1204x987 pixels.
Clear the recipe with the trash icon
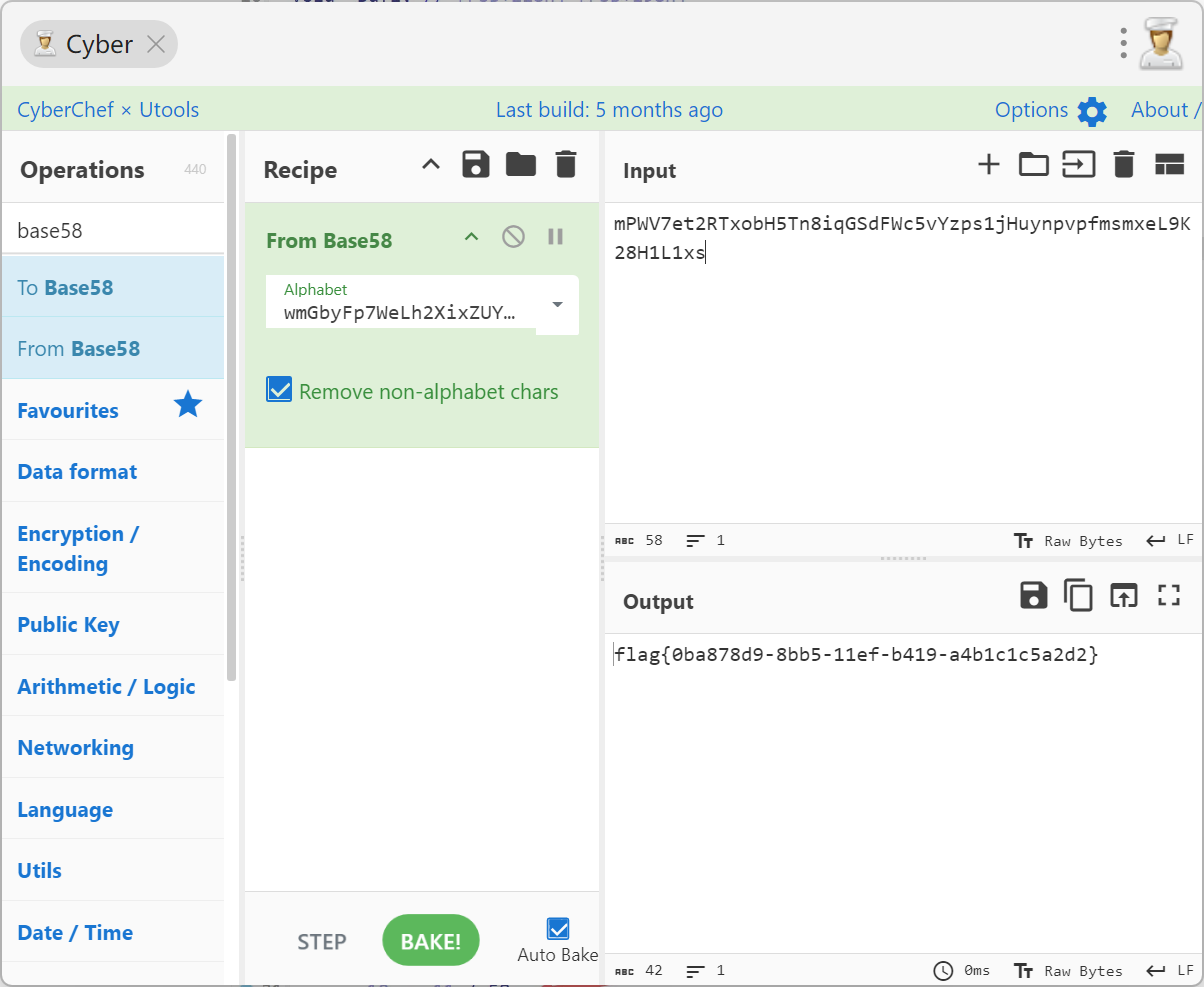click(566, 164)
